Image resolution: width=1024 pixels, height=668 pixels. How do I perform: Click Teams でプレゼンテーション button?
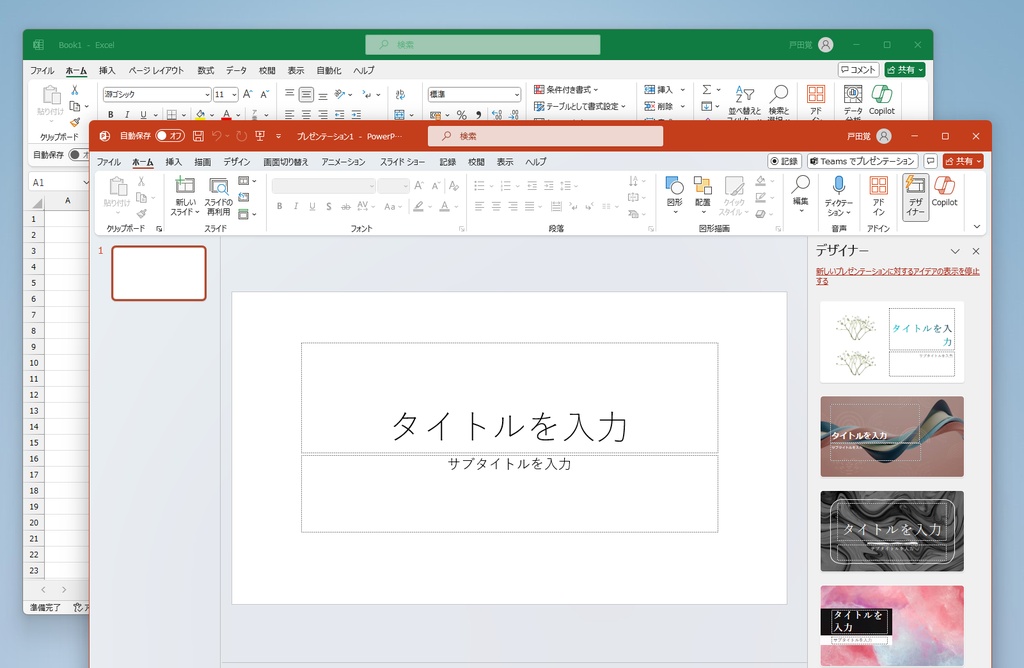click(x=863, y=161)
